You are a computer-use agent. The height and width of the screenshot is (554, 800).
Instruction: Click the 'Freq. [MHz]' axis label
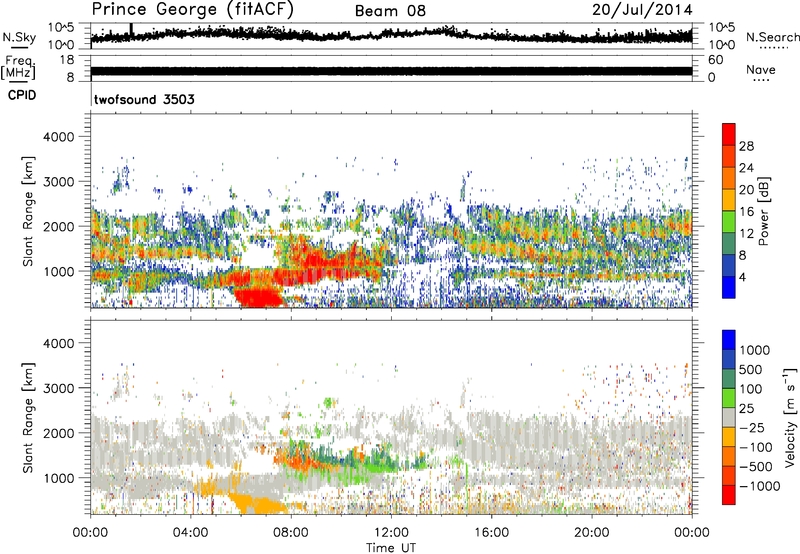click(18, 67)
